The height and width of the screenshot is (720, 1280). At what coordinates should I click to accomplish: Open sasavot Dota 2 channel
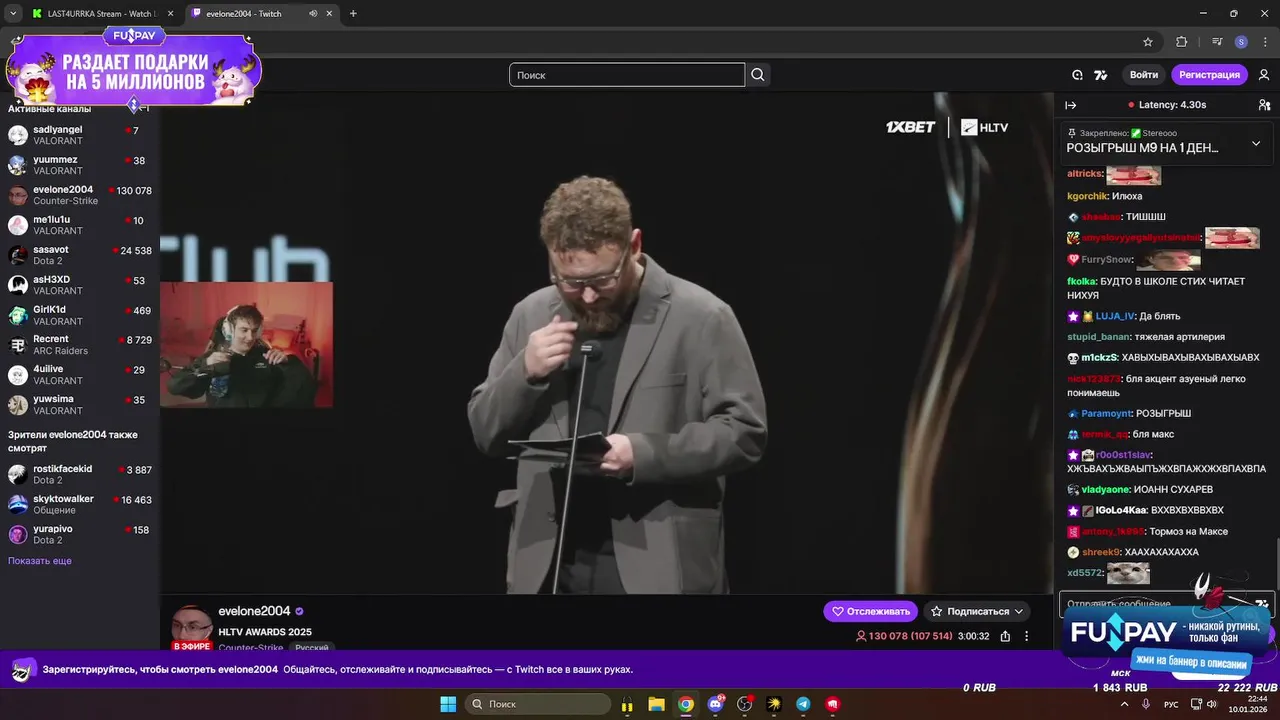[80, 255]
